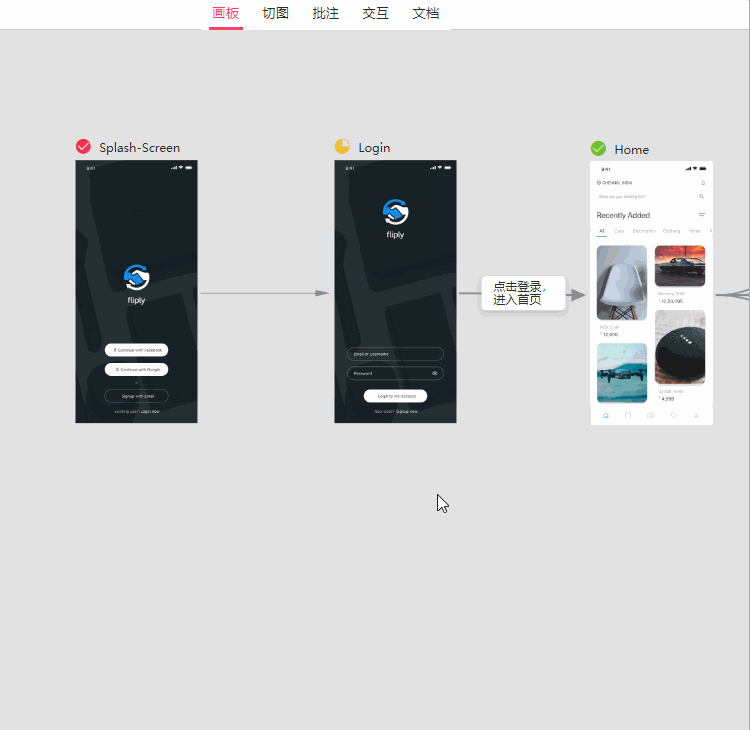Click the fliply logo on Login artboard
This screenshot has height=730, width=750.
(x=395, y=219)
